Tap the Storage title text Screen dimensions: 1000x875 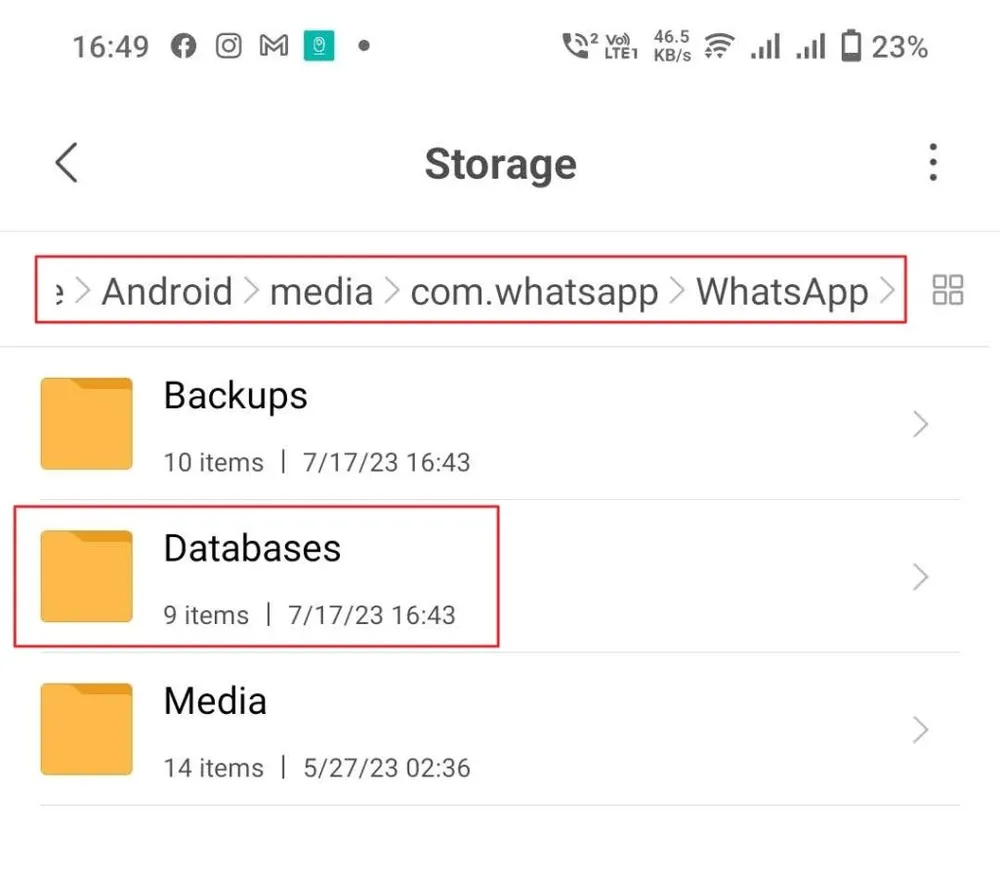[500, 163]
